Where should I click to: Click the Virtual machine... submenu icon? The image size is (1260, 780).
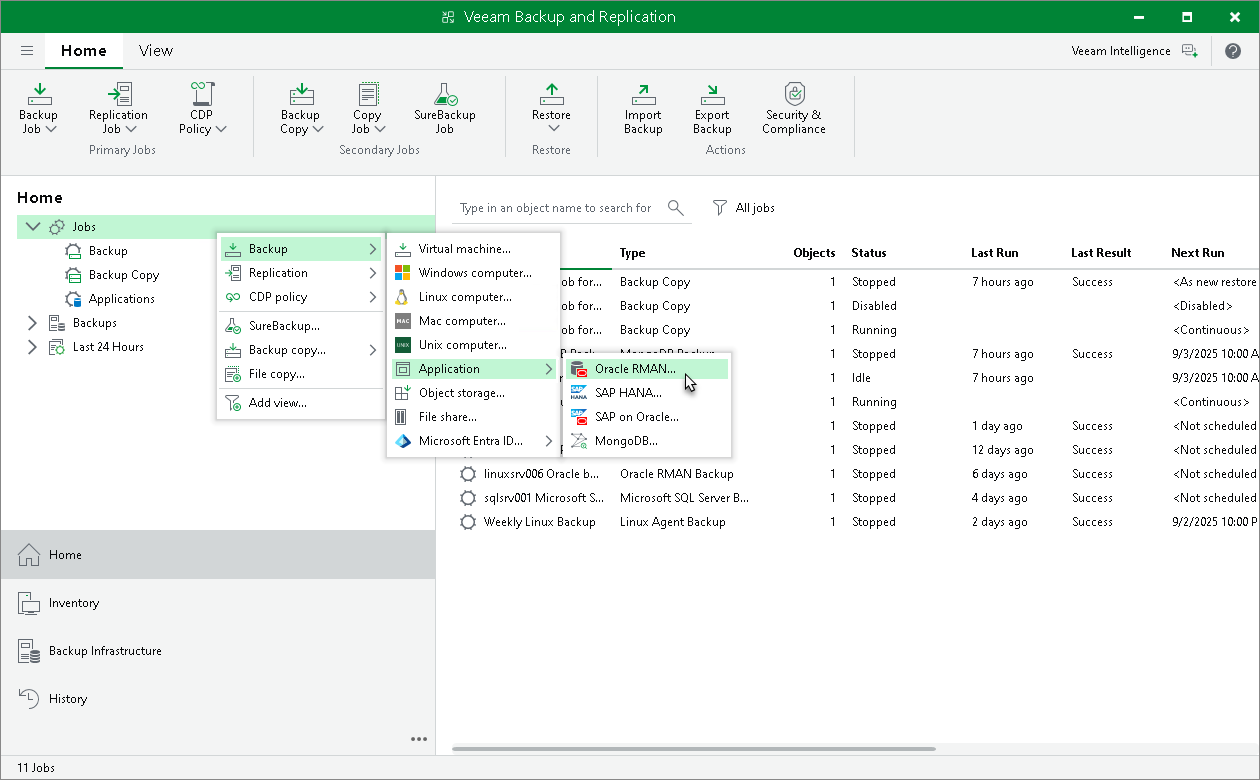click(403, 249)
